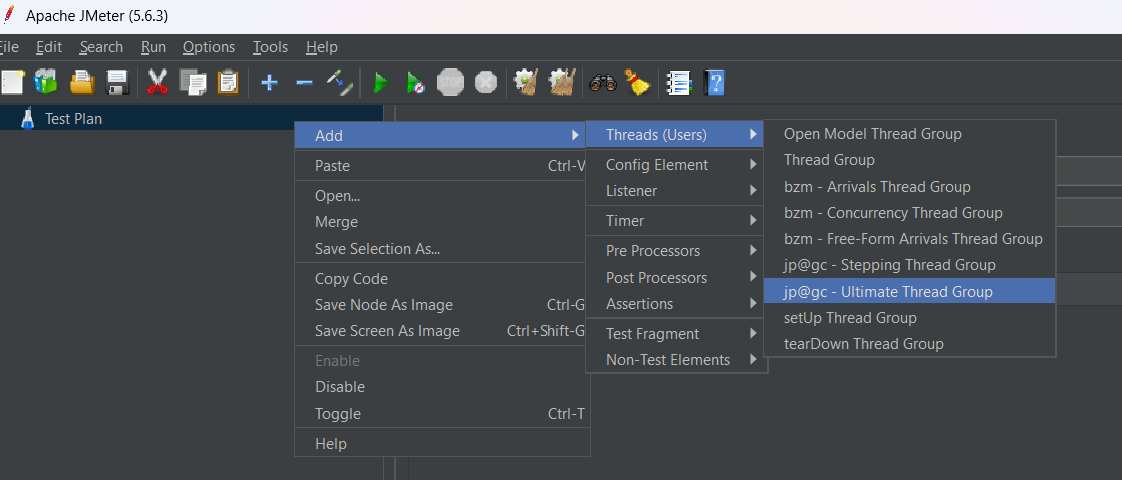Select the Test Plan tree node

point(73,119)
